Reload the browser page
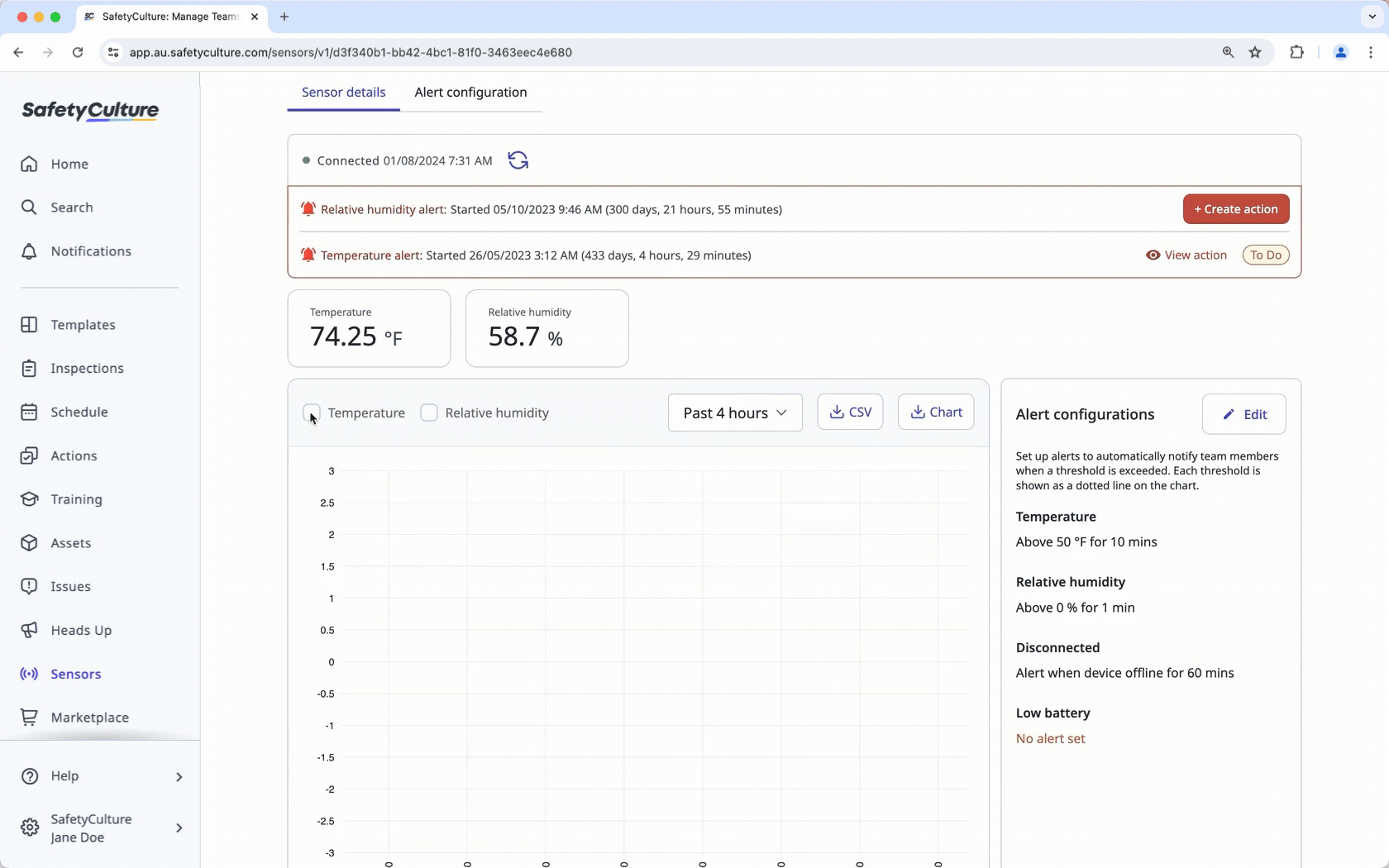1389x868 pixels. [78, 52]
